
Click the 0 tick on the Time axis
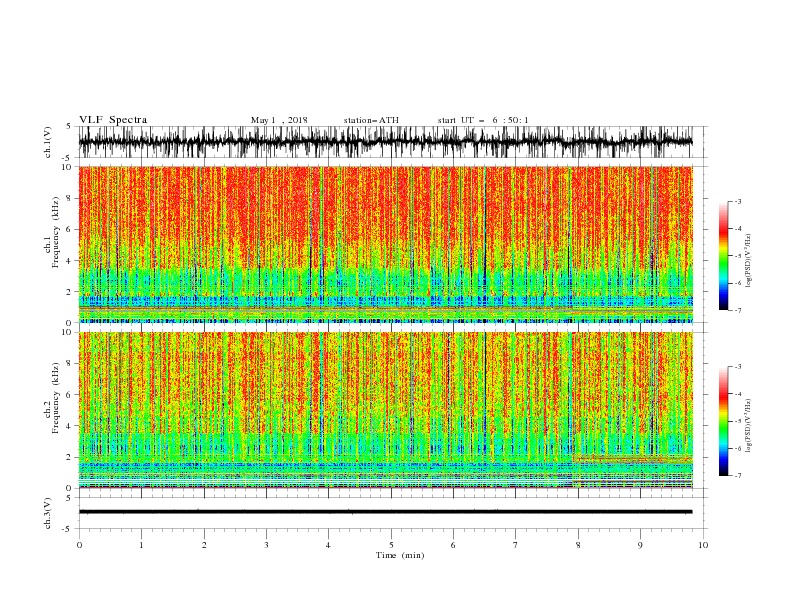tap(79, 545)
